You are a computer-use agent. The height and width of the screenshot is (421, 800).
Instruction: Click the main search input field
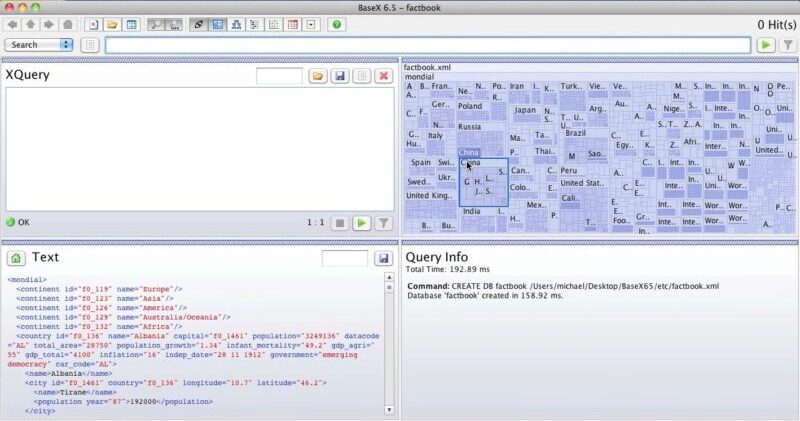428,45
